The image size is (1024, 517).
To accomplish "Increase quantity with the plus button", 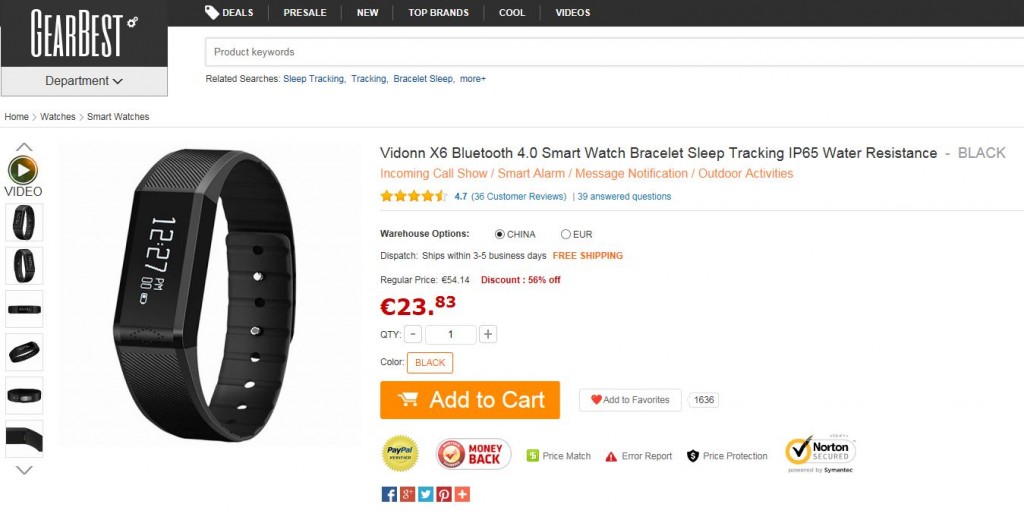I will pos(488,334).
